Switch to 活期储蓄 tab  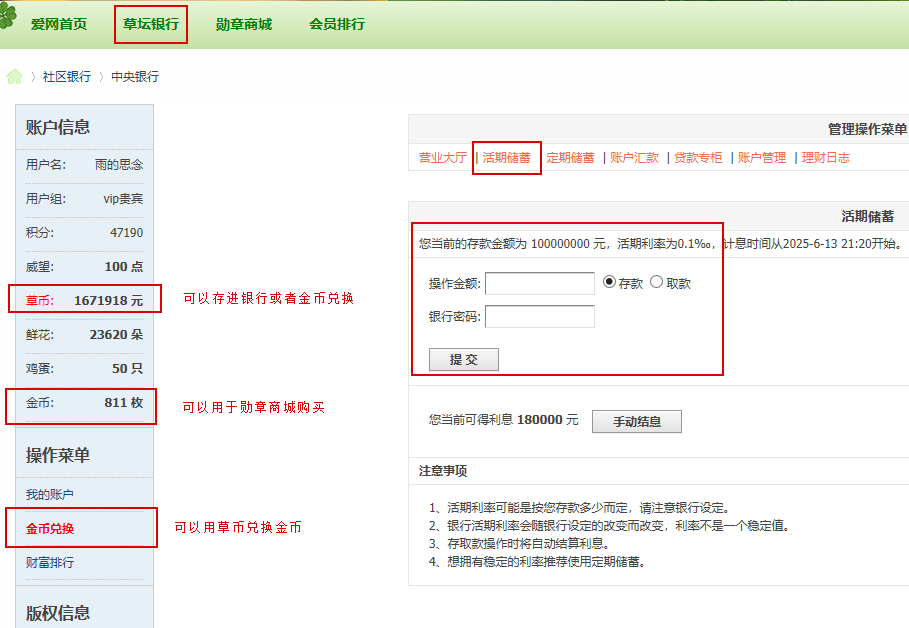507,158
